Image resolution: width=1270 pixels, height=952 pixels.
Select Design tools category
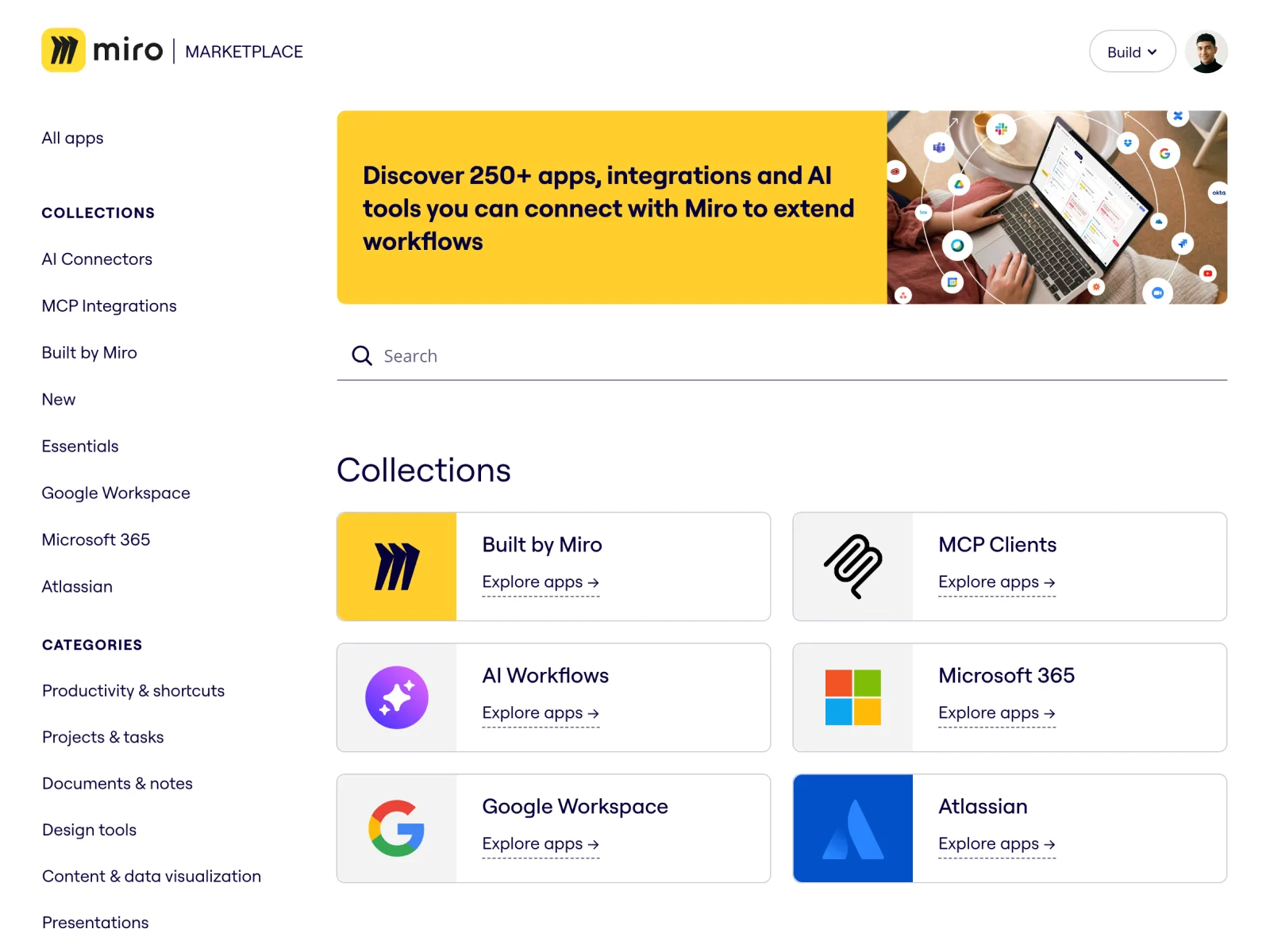point(89,831)
